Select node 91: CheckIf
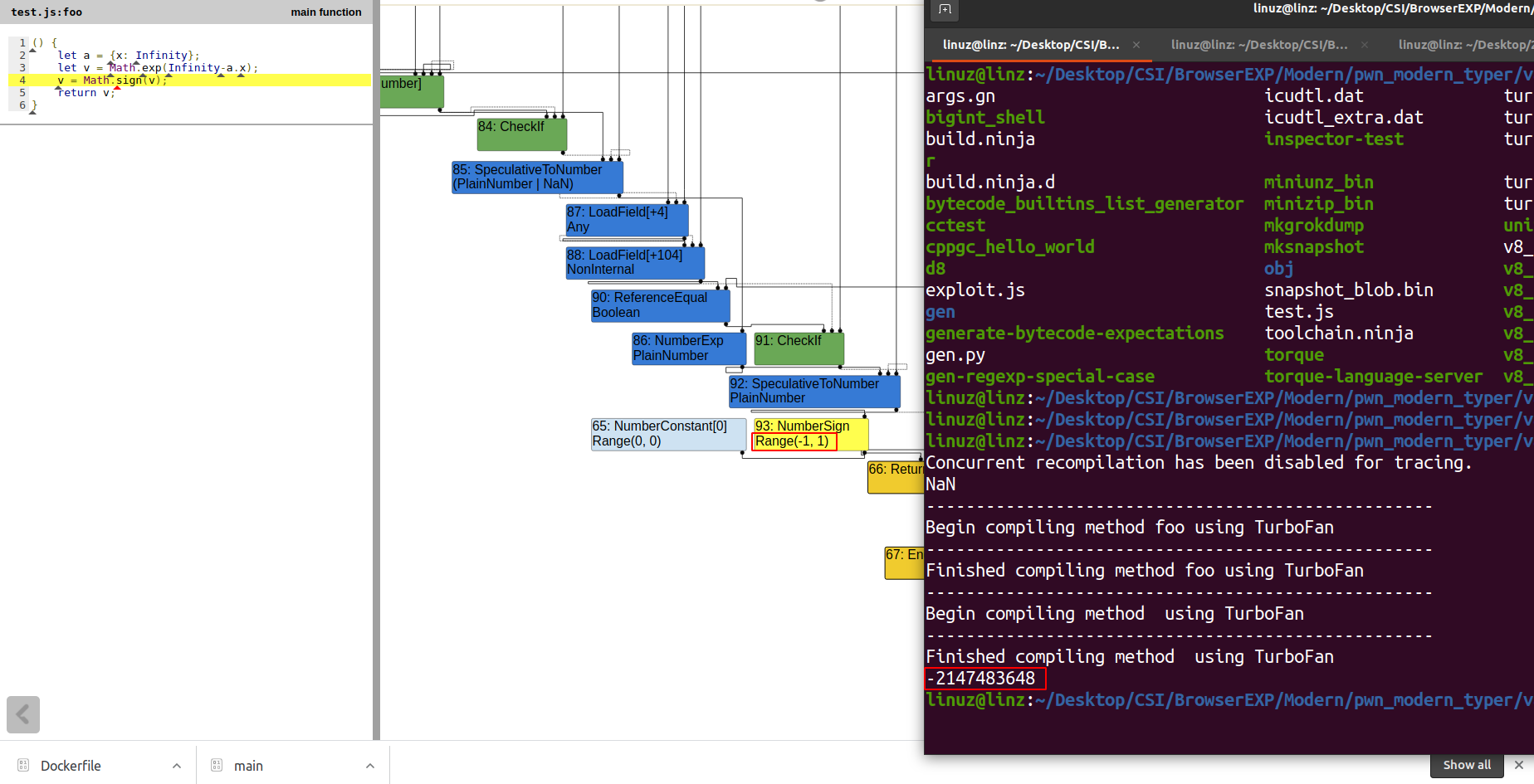 pyautogui.click(x=798, y=348)
